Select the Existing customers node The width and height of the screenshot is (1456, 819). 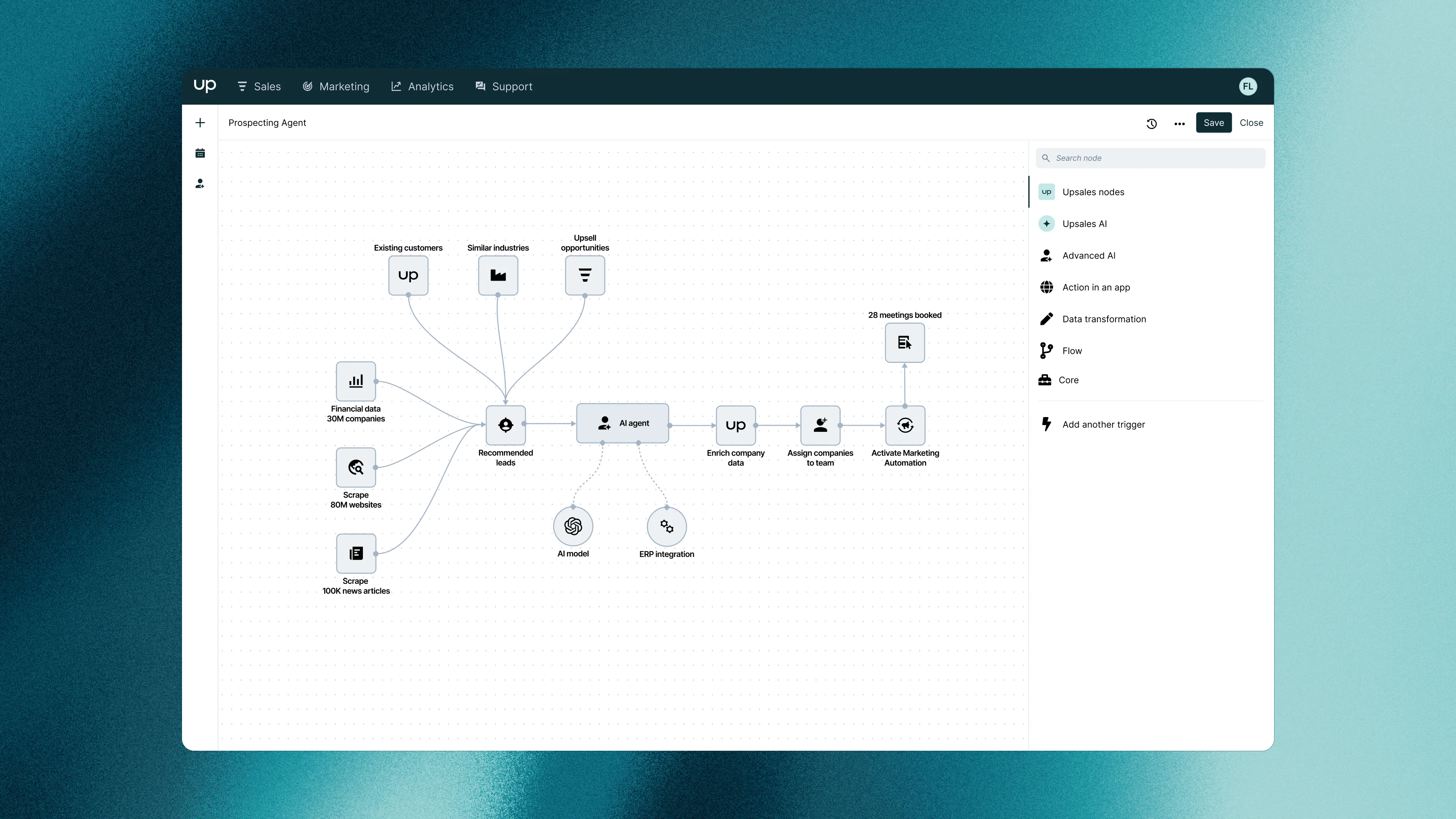click(408, 275)
